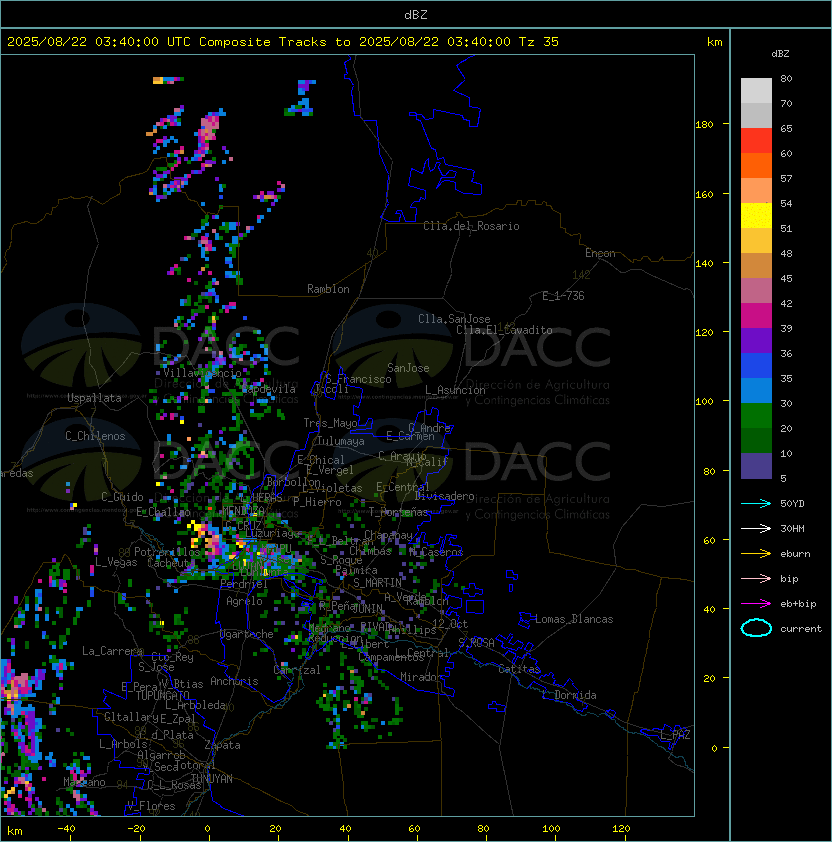832x842 pixels.
Task: Click the cyan 50YD track arrow in legend
Action: click(756, 503)
